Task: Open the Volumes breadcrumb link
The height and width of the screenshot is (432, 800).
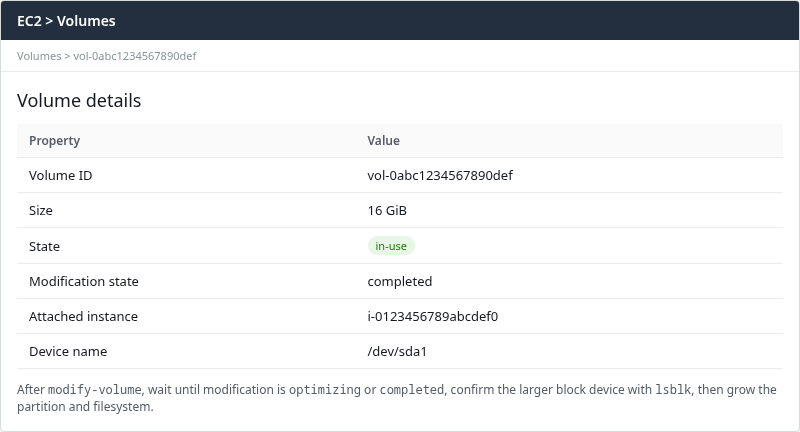Action: 39,56
